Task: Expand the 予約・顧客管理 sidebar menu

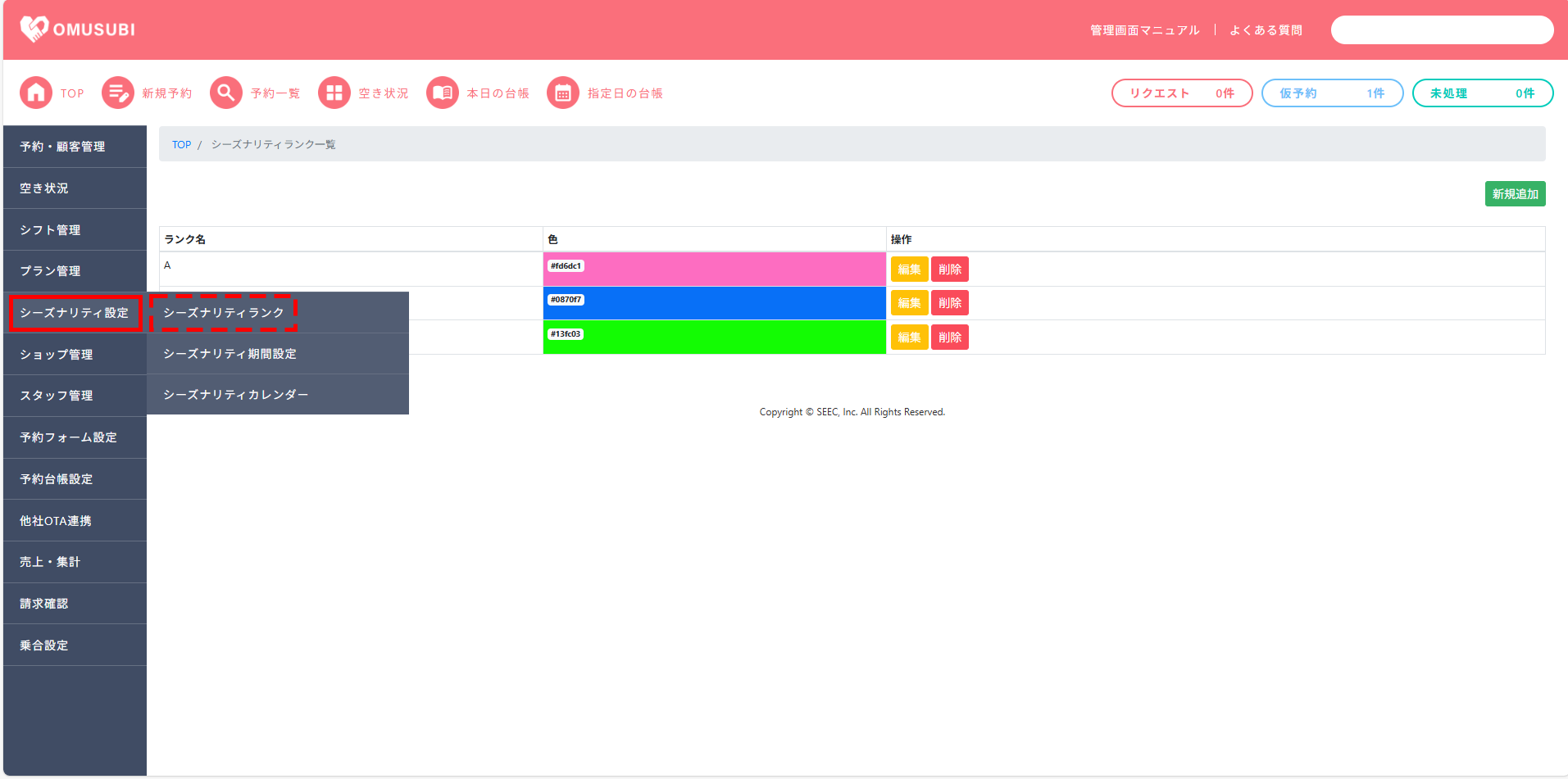Action: (75, 147)
